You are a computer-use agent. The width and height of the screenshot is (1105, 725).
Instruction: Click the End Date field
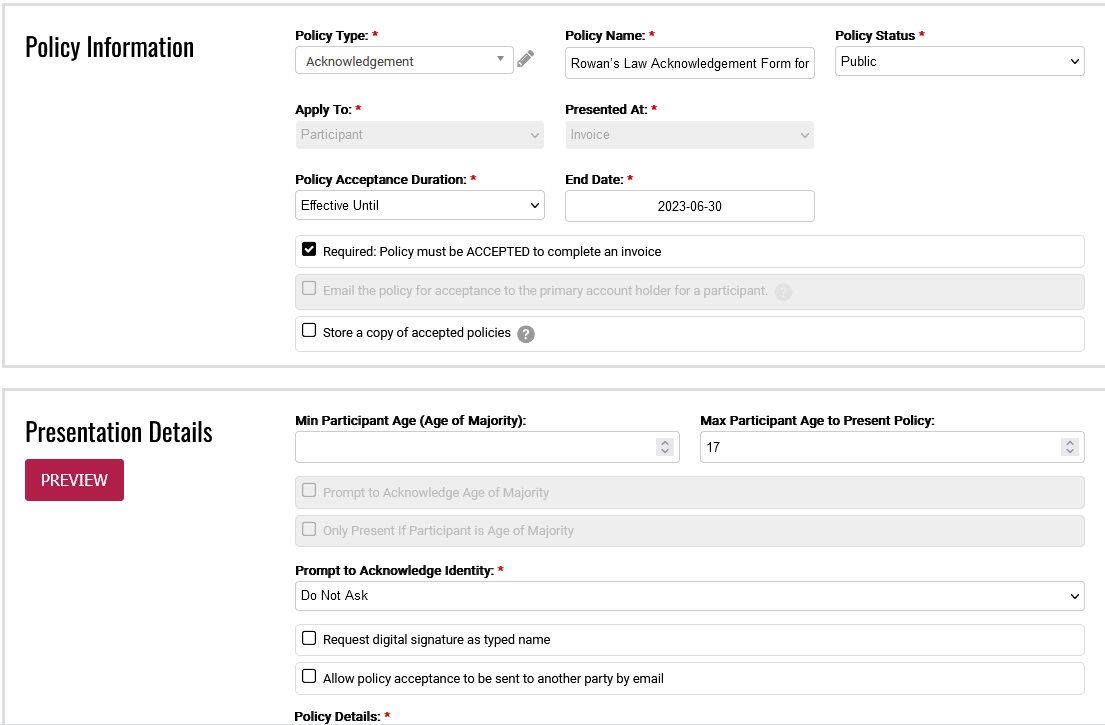click(689, 206)
